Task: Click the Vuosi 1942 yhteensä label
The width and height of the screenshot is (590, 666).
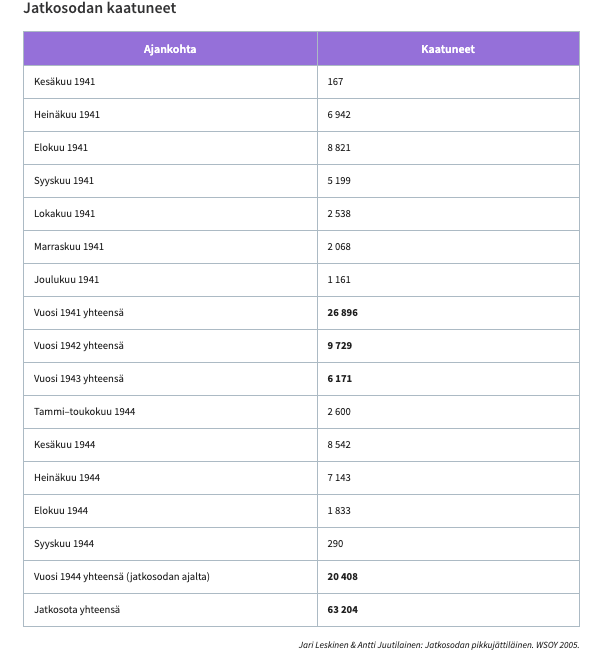Action: [x=79, y=346]
